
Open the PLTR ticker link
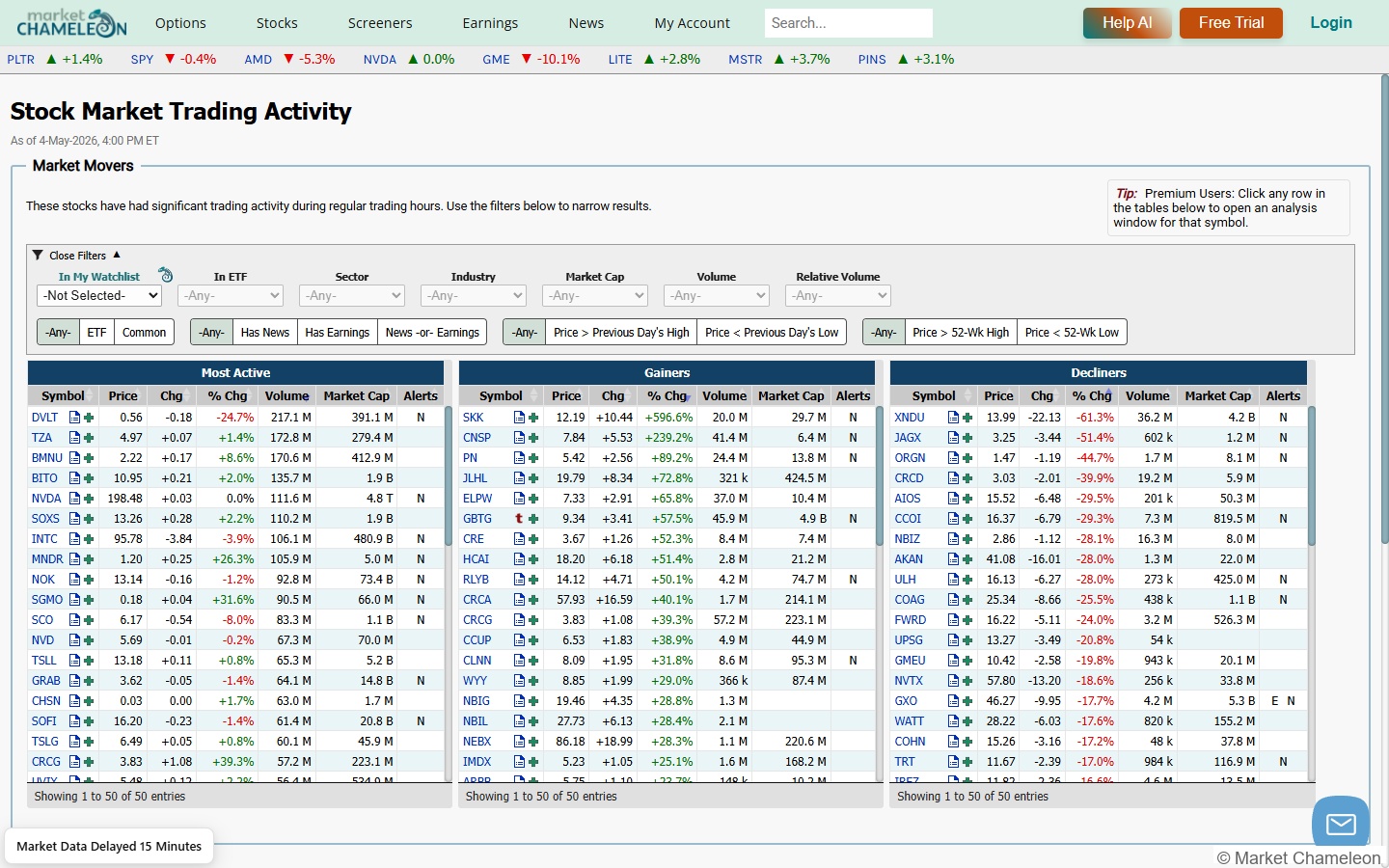point(20,60)
